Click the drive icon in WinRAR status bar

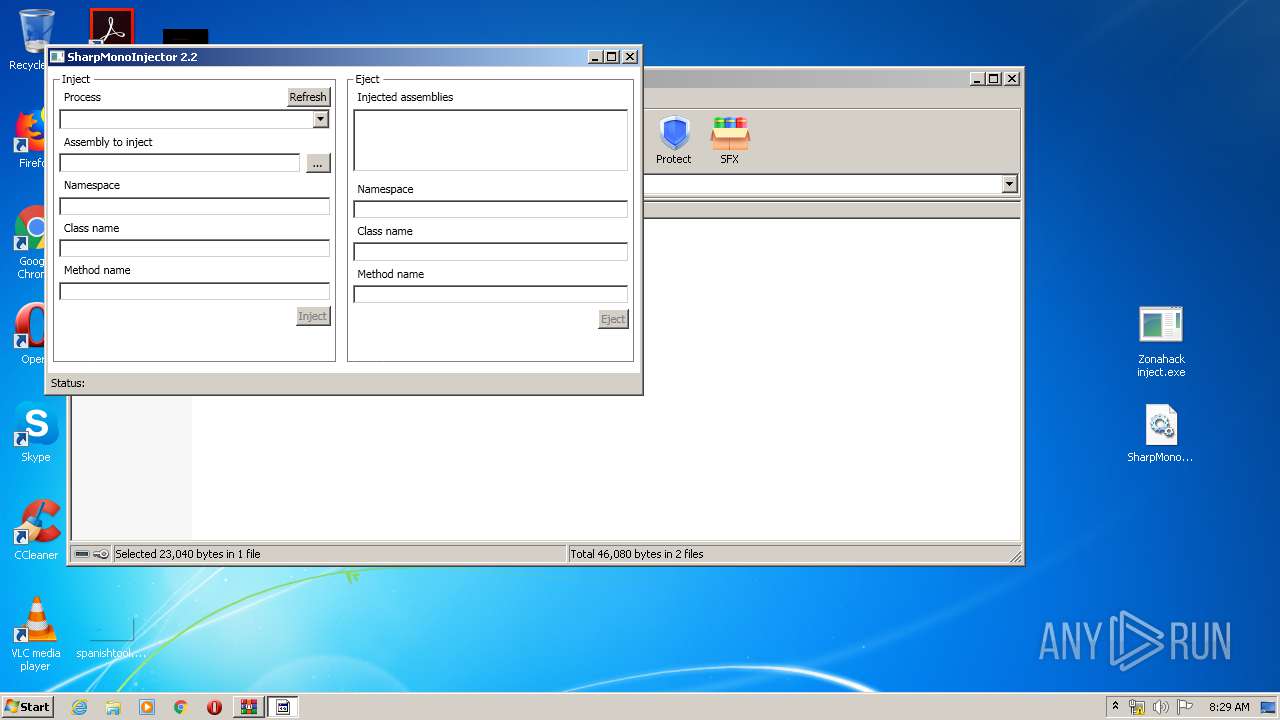82,554
